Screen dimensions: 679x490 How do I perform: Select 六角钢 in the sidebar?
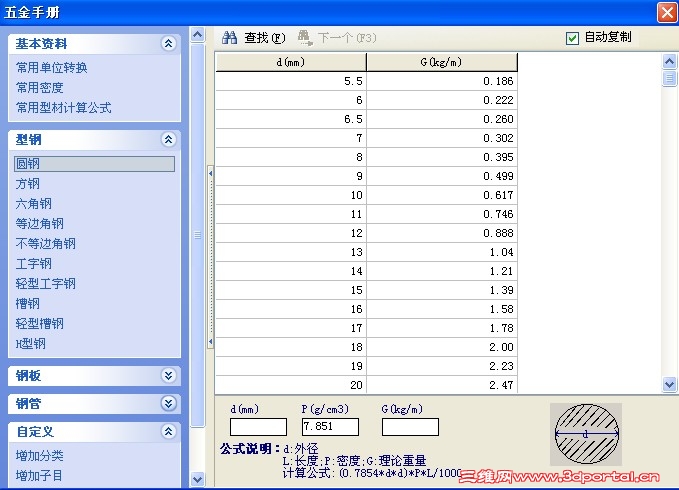(x=34, y=203)
